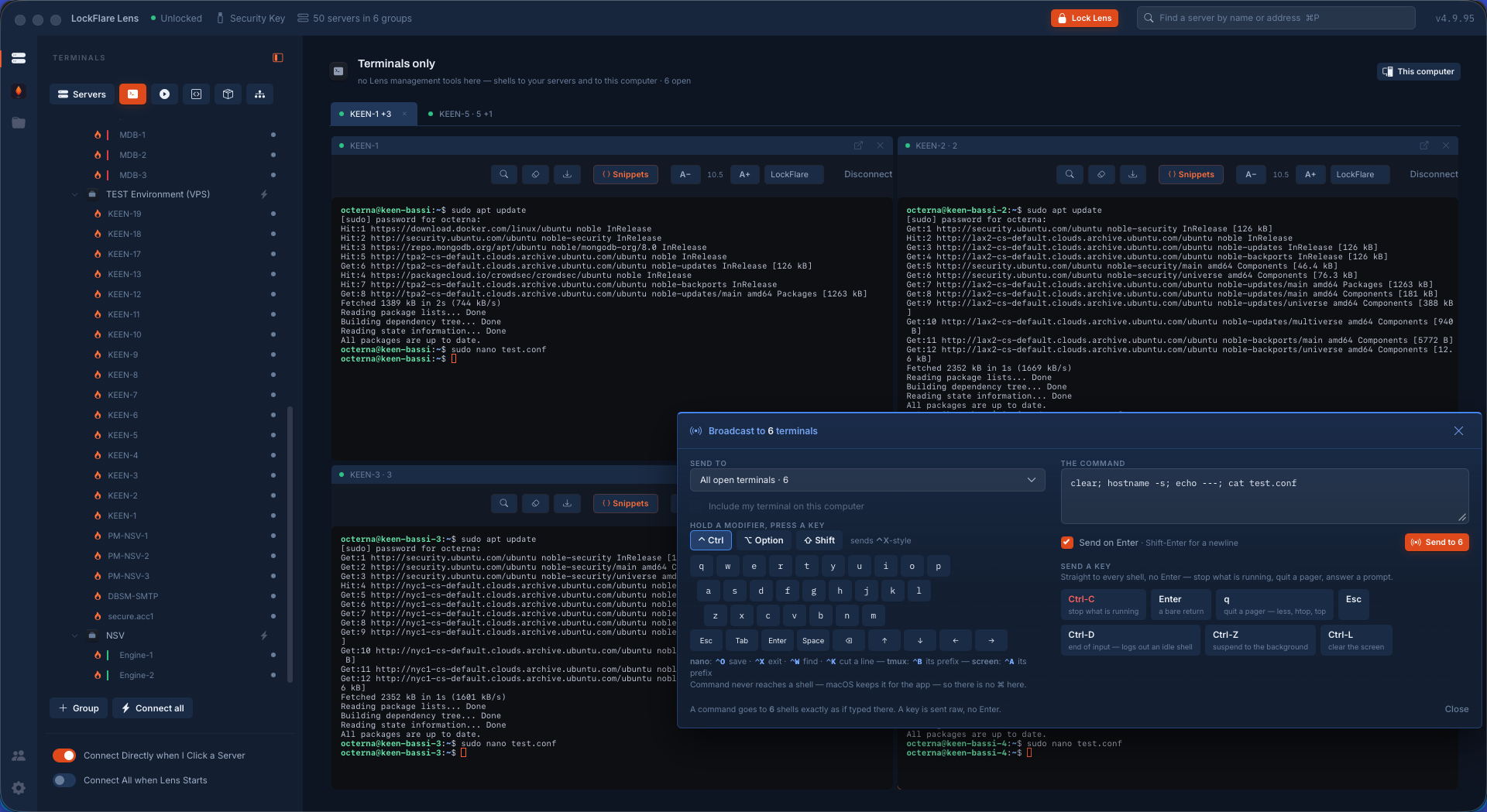1487x812 pixels.
Task: Add a new Group
Action: click(x=79, y=708)
